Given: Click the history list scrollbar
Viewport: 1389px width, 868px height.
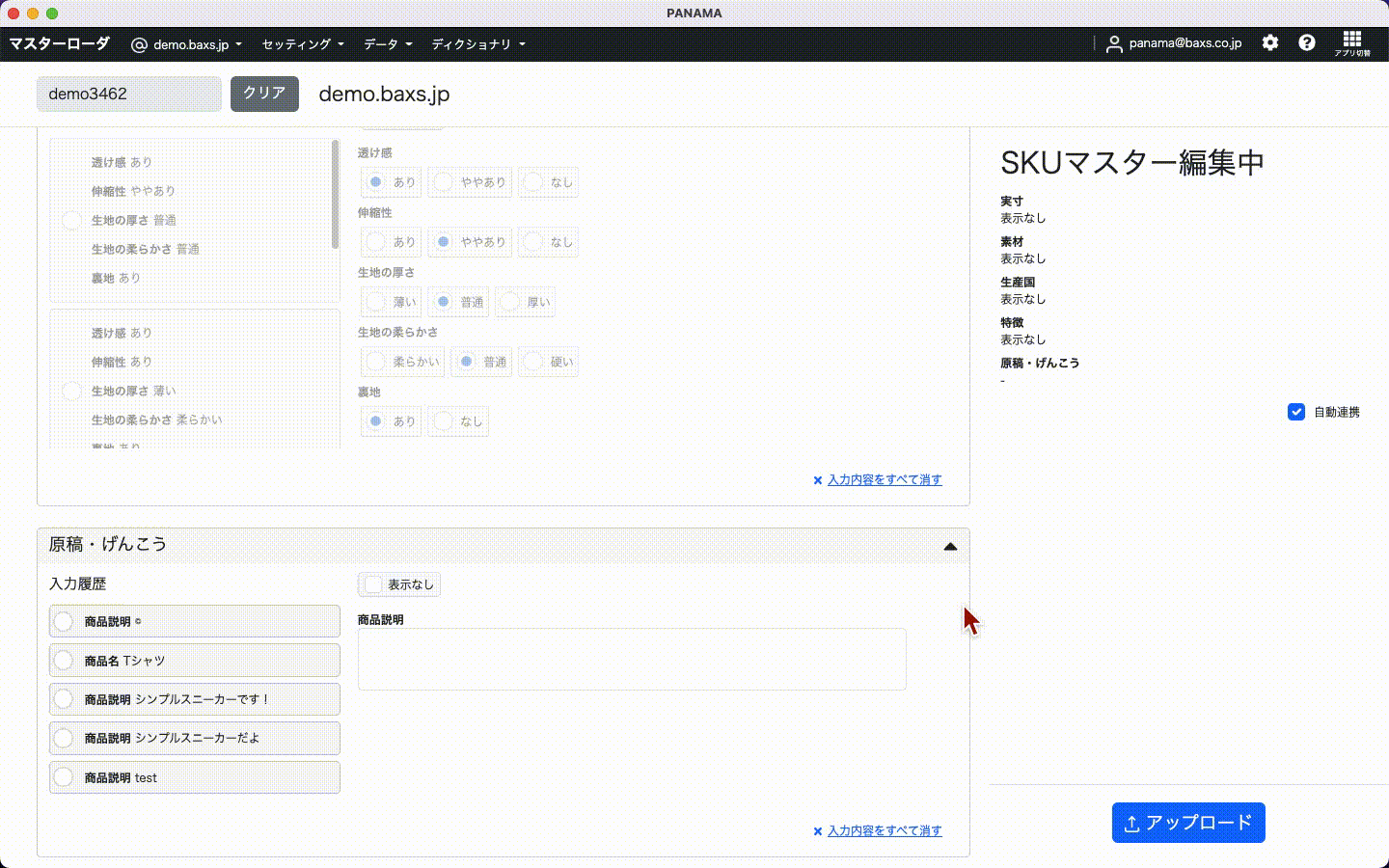Looking at the screenshot, I should click(335, 193).
